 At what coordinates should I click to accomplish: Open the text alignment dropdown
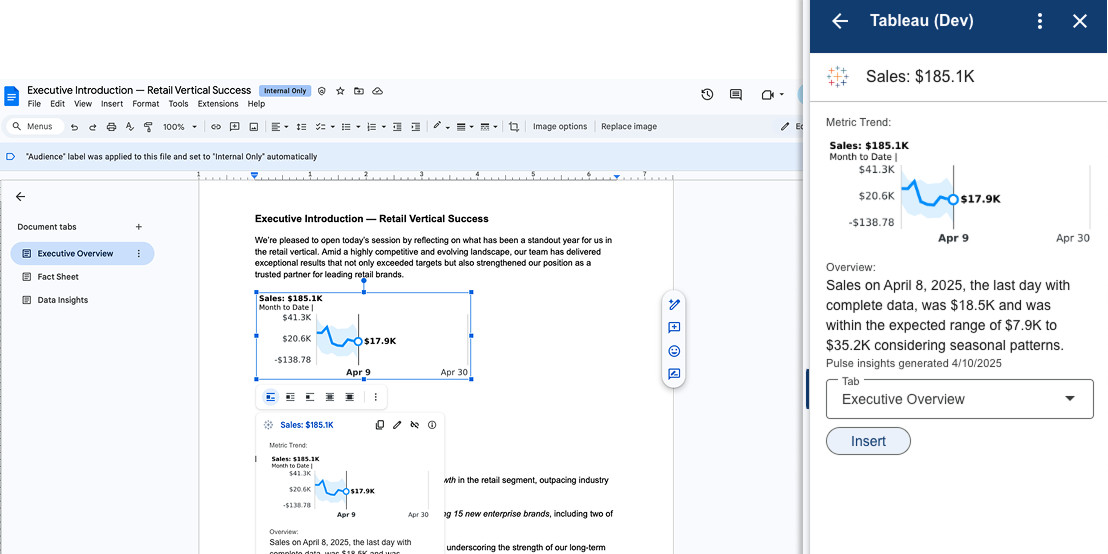pos(280,127)
